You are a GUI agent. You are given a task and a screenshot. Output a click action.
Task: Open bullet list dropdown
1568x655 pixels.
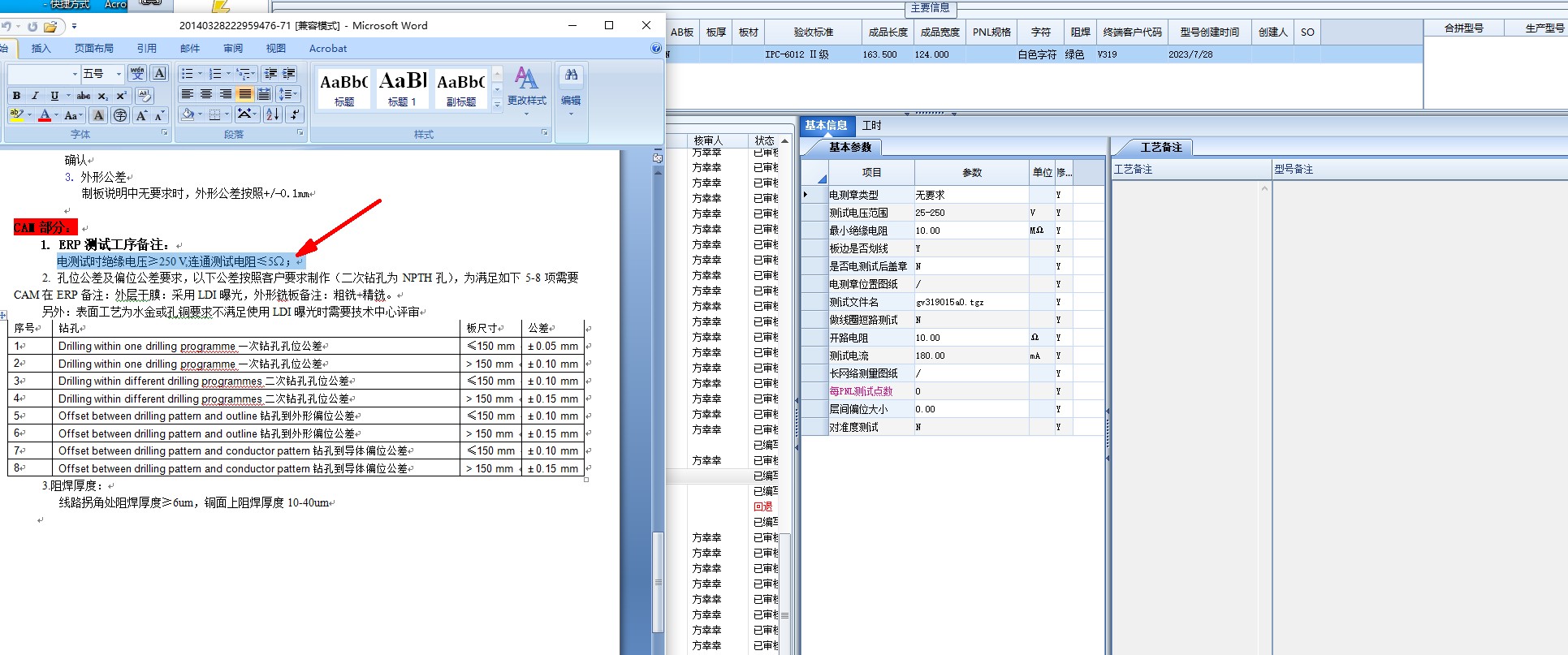201,74
